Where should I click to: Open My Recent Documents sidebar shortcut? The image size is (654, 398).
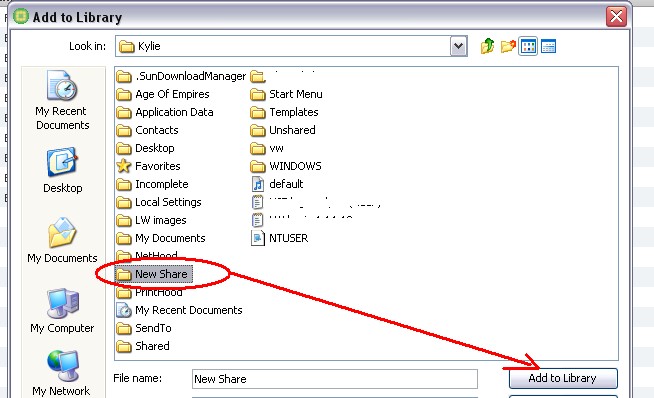[62, 101]
